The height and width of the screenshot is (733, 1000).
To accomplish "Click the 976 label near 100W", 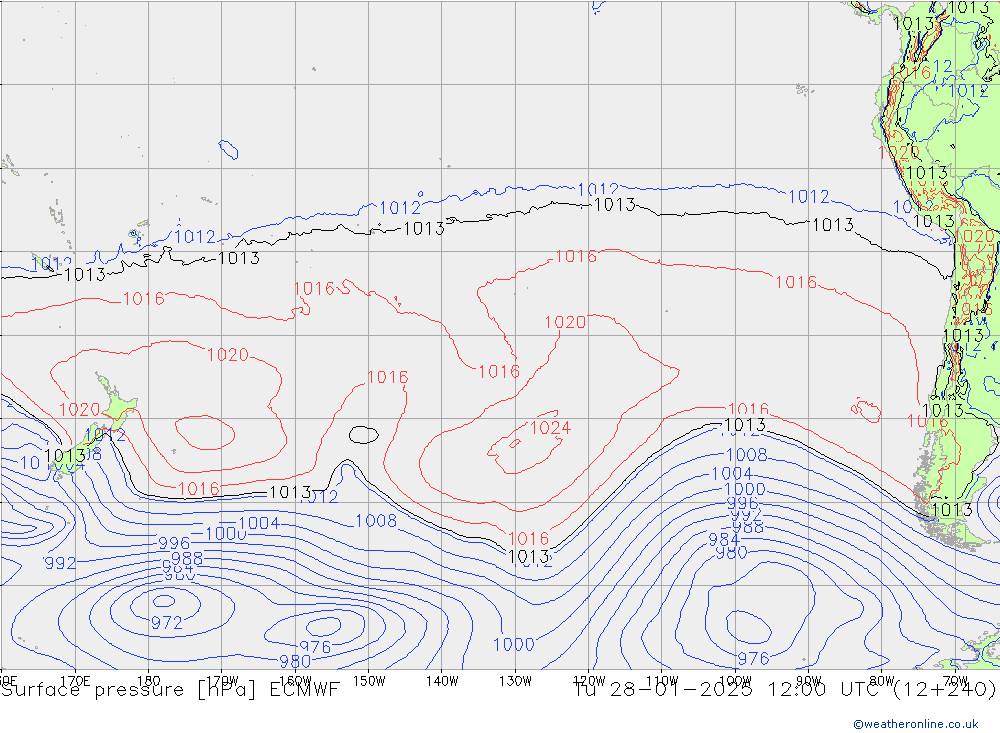I will tap(752, 658).
